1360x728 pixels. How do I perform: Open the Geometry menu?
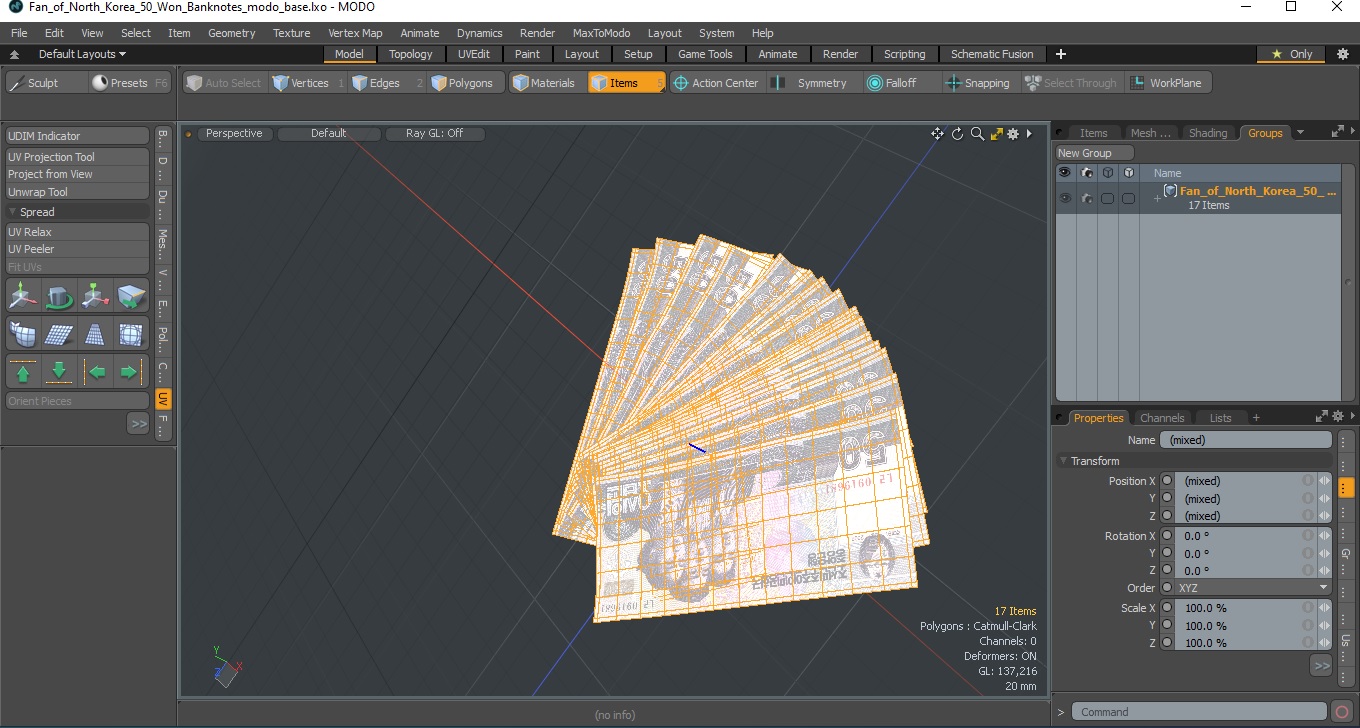pos(231,33)
